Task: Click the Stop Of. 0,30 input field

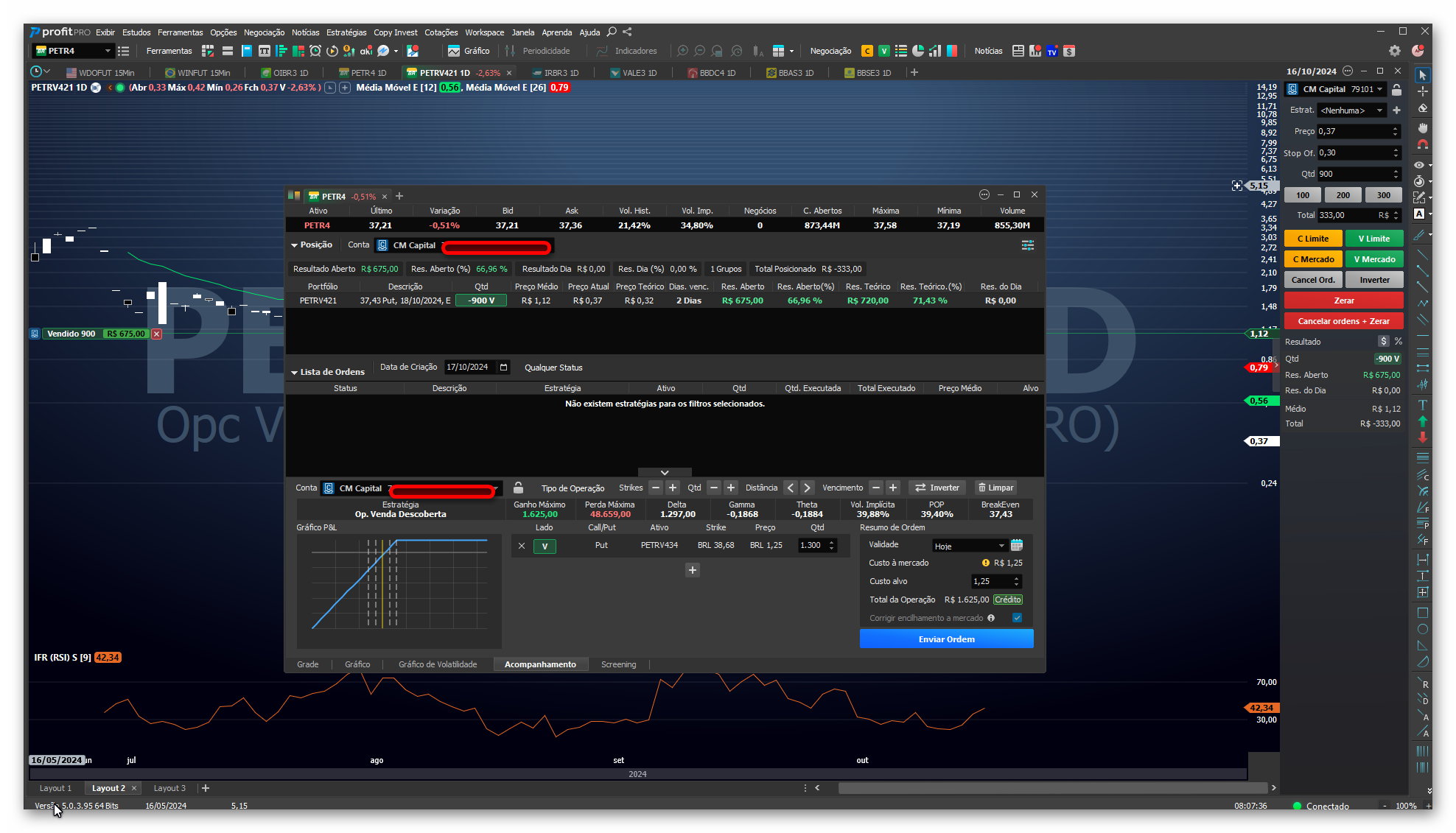Action: [x=1358, y=152]
